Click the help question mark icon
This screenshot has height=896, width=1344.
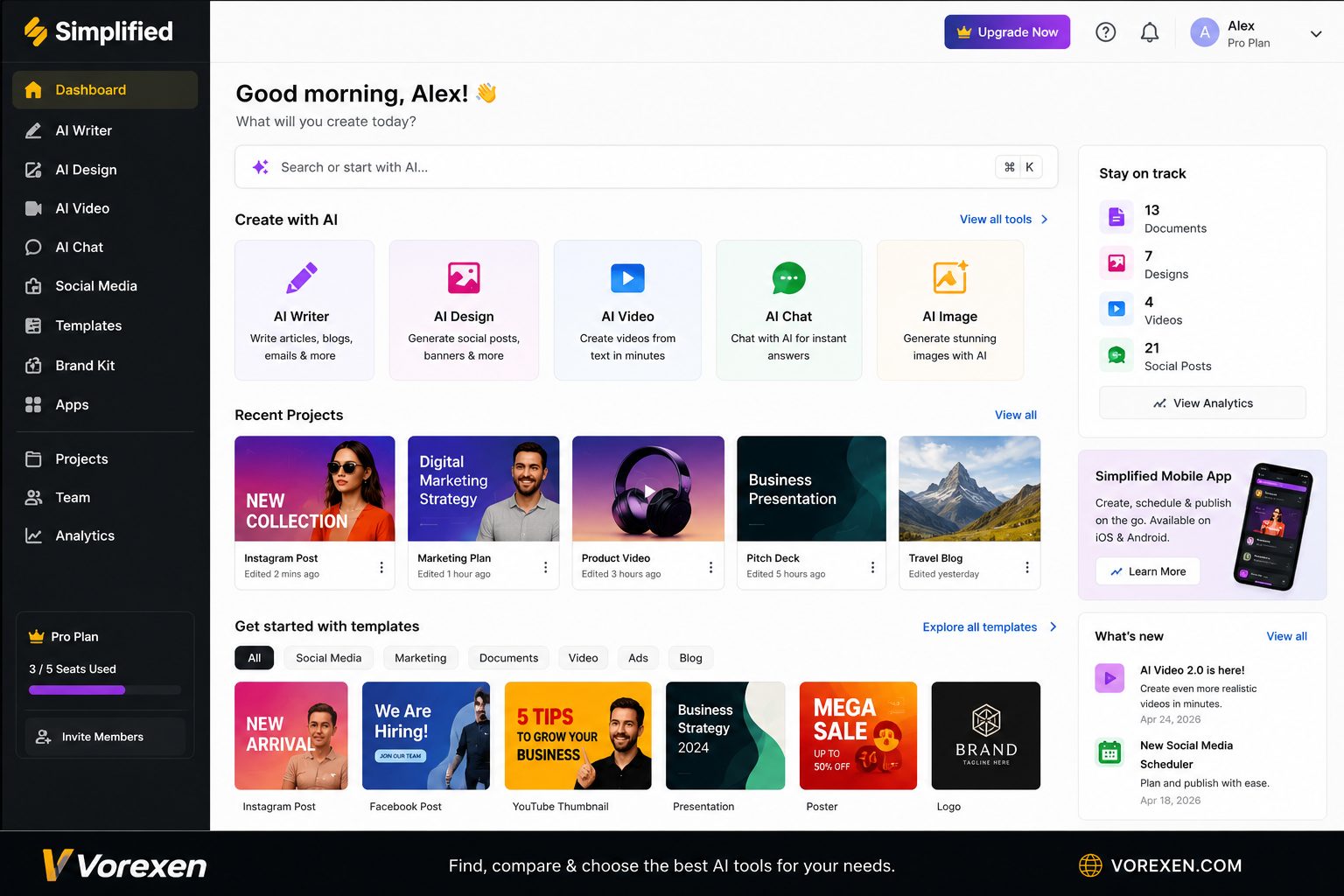1106,32
